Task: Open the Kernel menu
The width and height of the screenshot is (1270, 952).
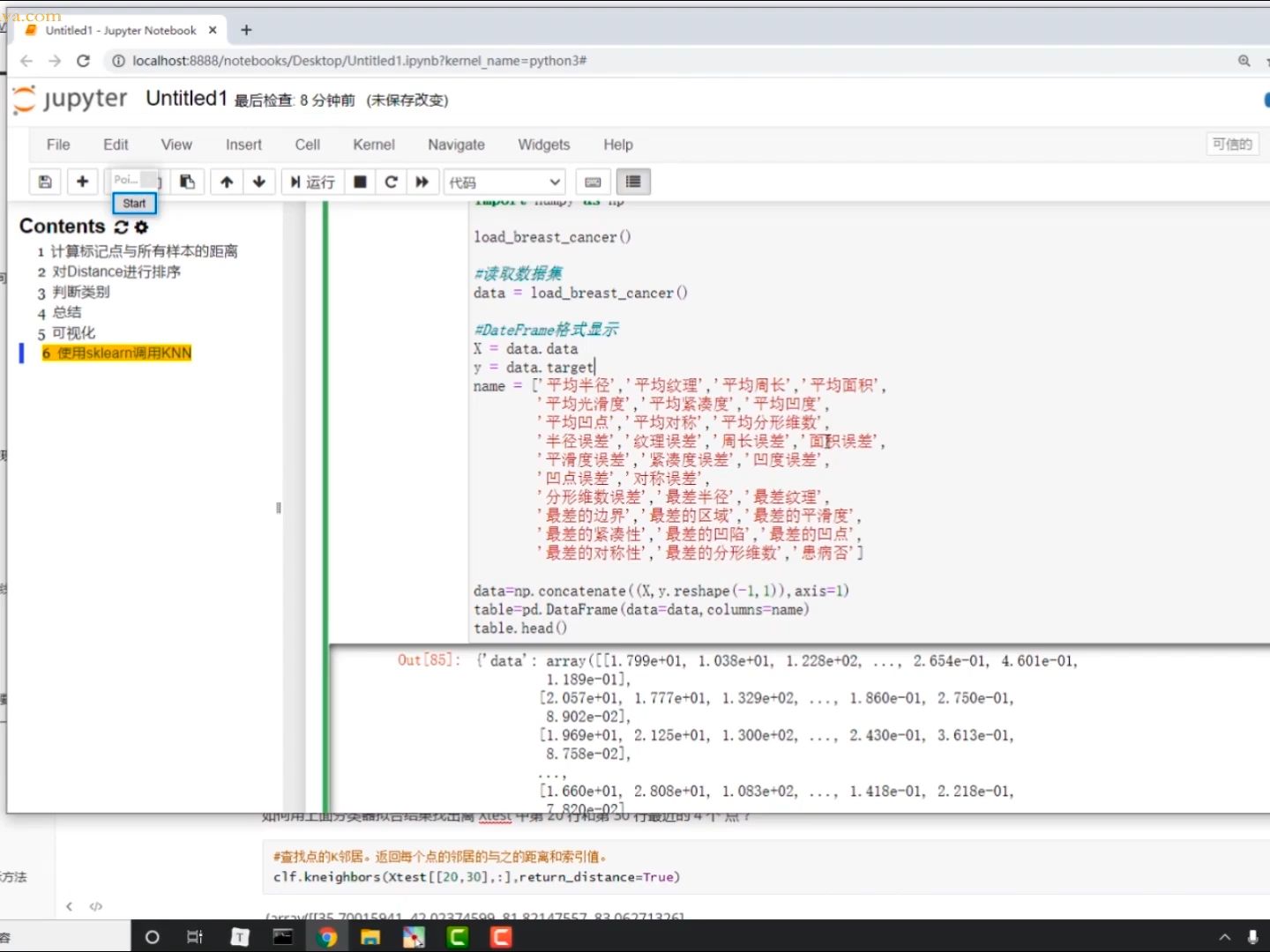Action: click(374, 145)
